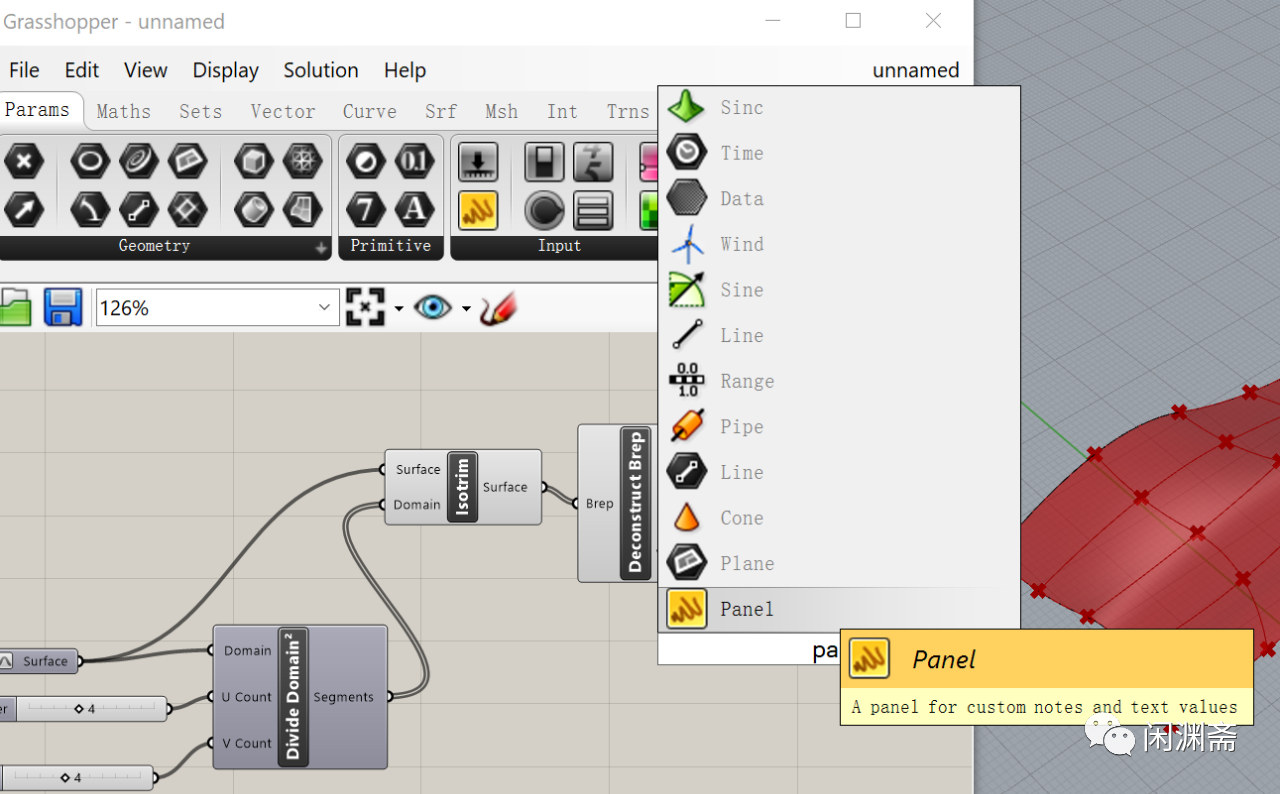Save the document with the floppy disk icon

(63, 307)
